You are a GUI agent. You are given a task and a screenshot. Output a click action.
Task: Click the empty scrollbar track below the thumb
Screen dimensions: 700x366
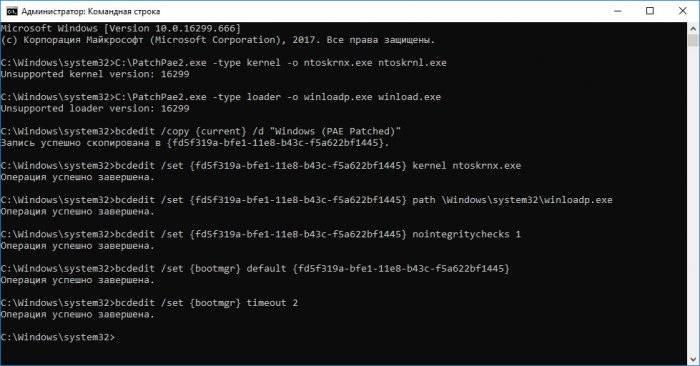pos(693,201)
